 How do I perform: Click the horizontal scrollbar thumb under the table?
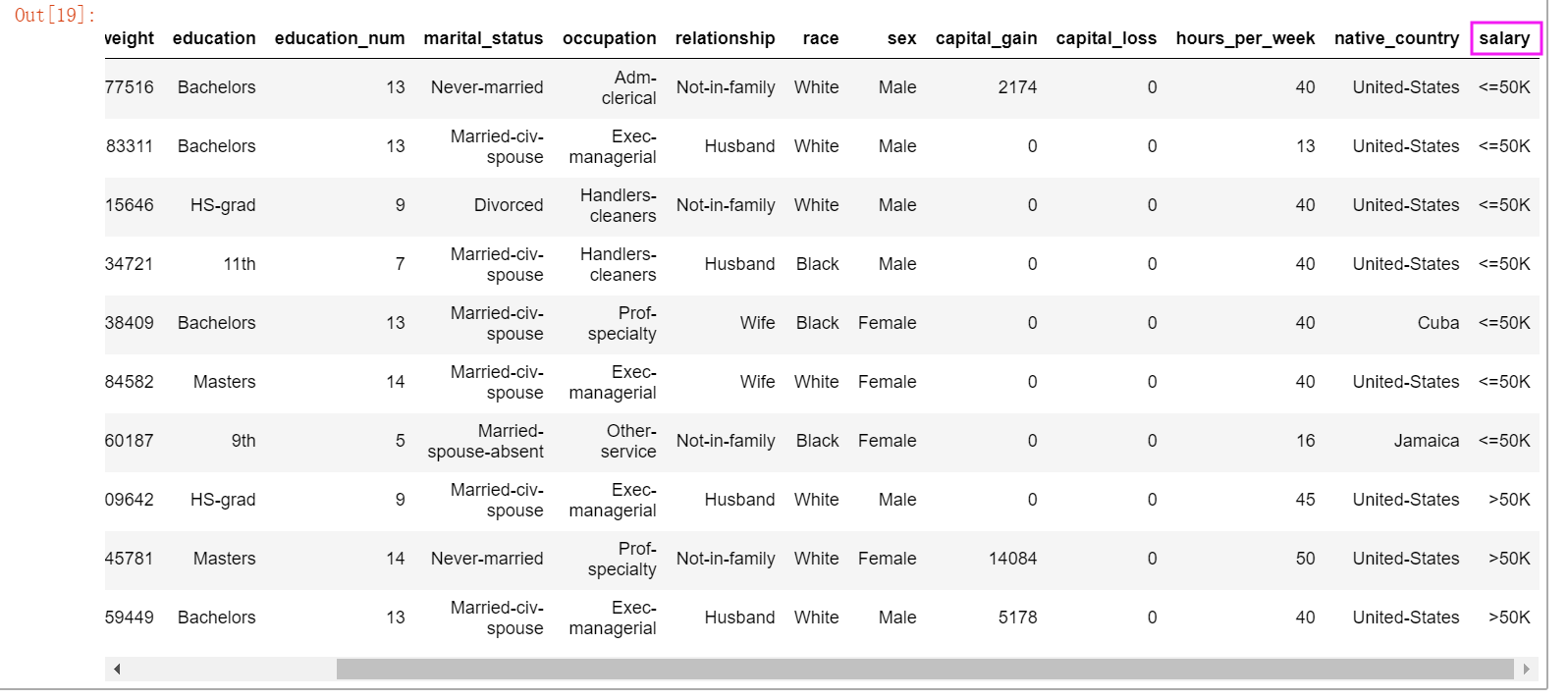(925, 669)
